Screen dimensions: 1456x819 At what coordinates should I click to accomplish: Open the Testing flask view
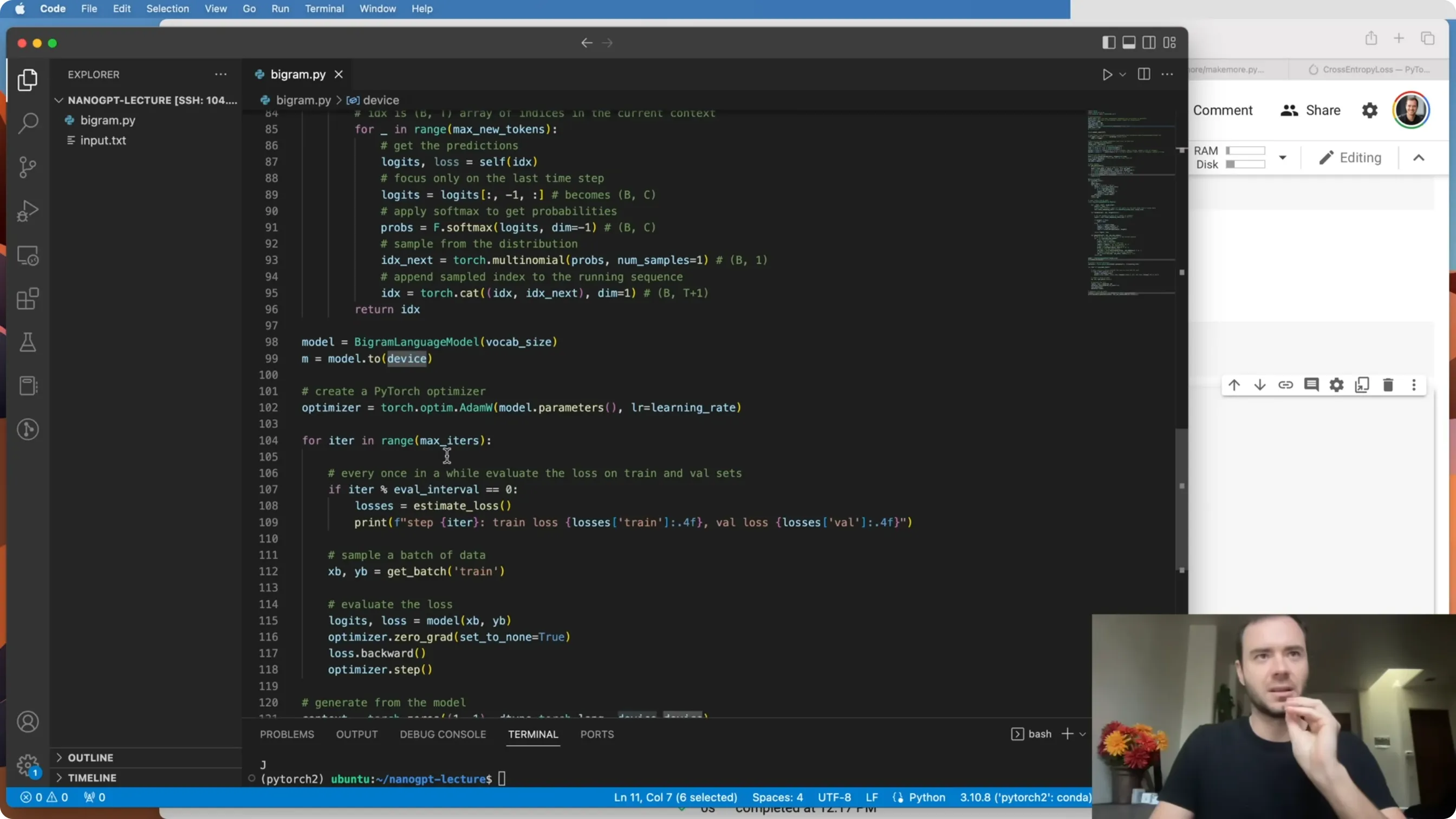[27, 342]
